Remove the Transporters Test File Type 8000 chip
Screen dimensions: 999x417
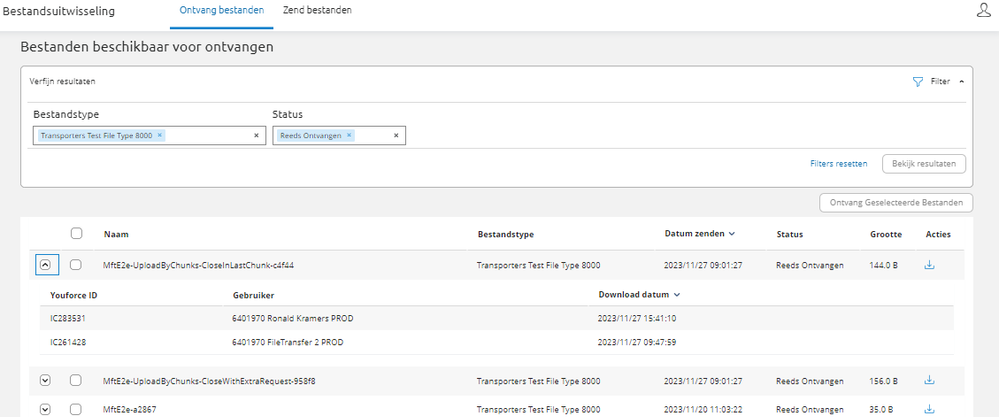point(160,135)
